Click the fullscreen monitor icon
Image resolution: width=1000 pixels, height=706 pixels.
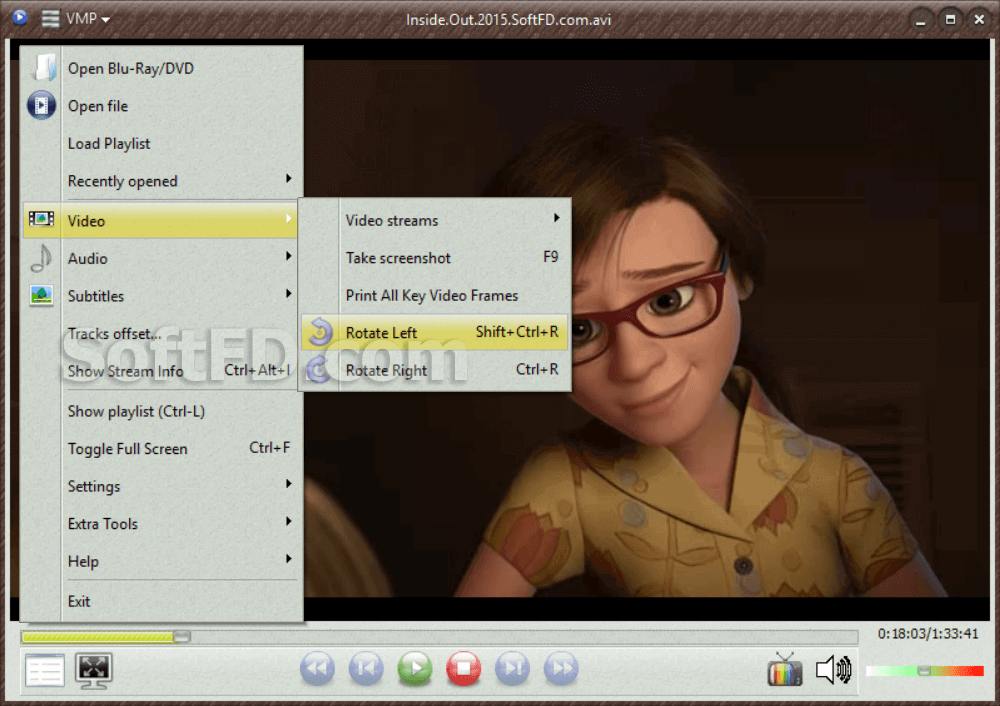tap(94, 670)
